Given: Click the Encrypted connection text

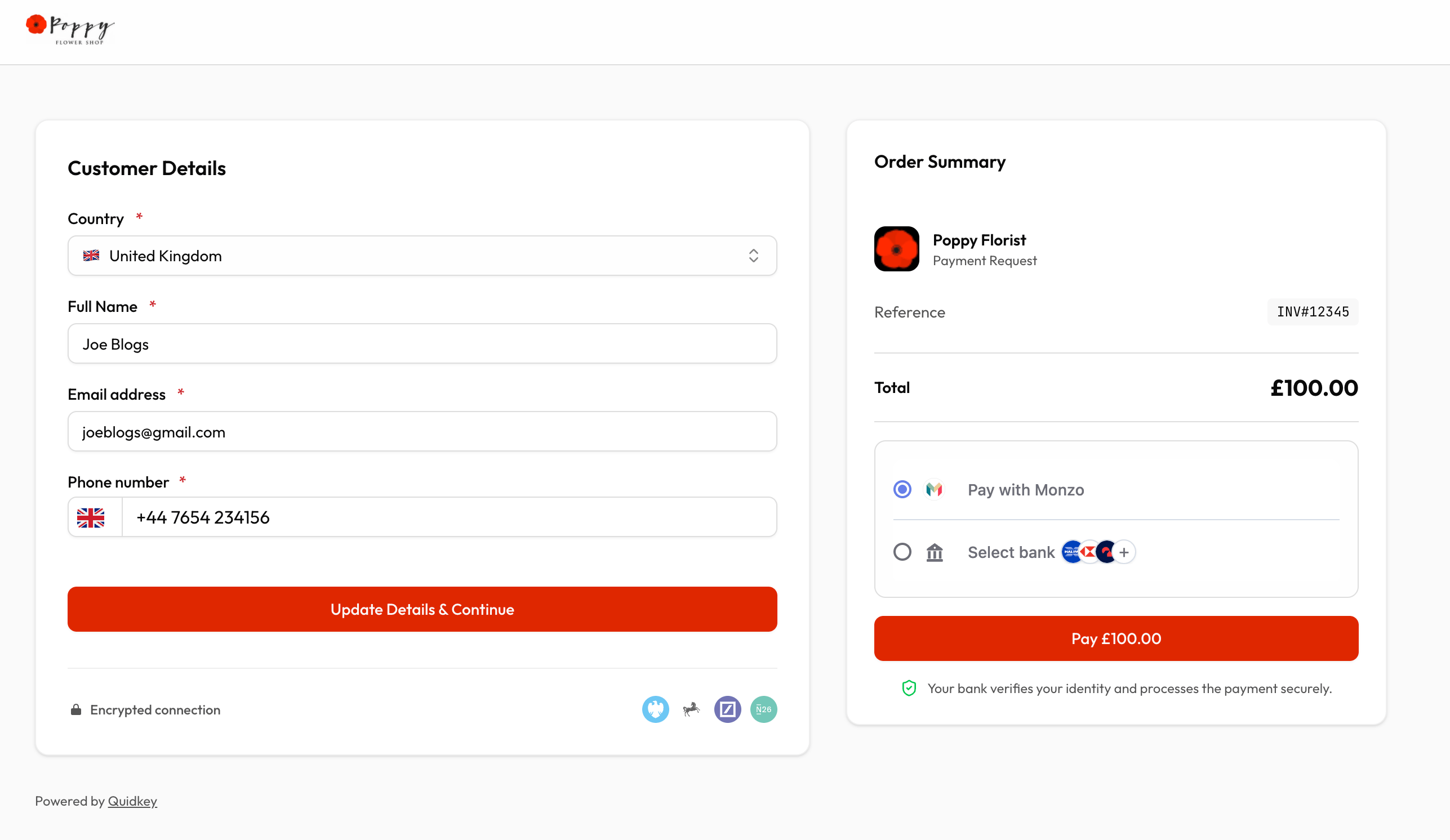Looking at the screenshot, I should (x=155, y=709).
